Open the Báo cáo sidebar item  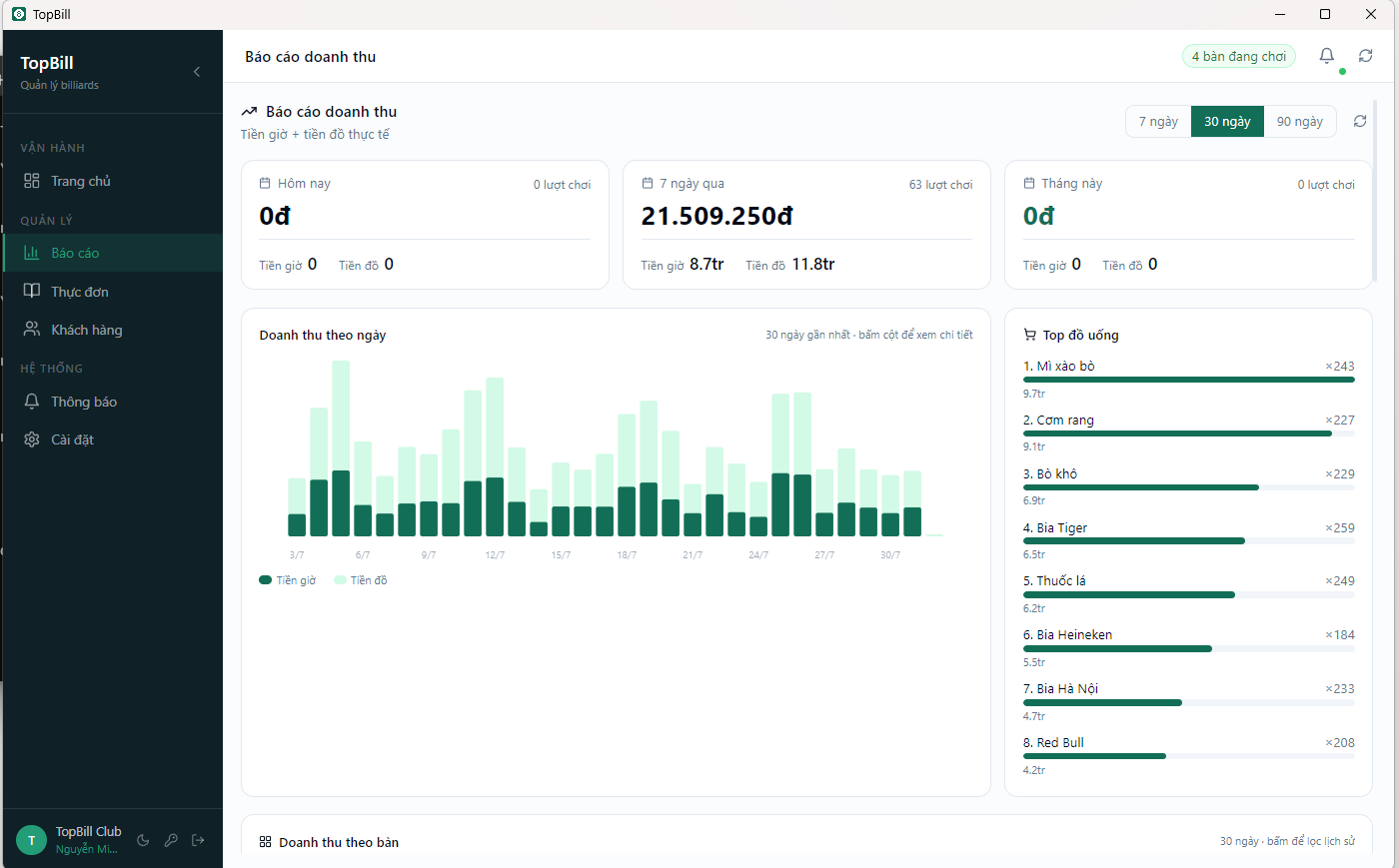(x=113, y=253)
